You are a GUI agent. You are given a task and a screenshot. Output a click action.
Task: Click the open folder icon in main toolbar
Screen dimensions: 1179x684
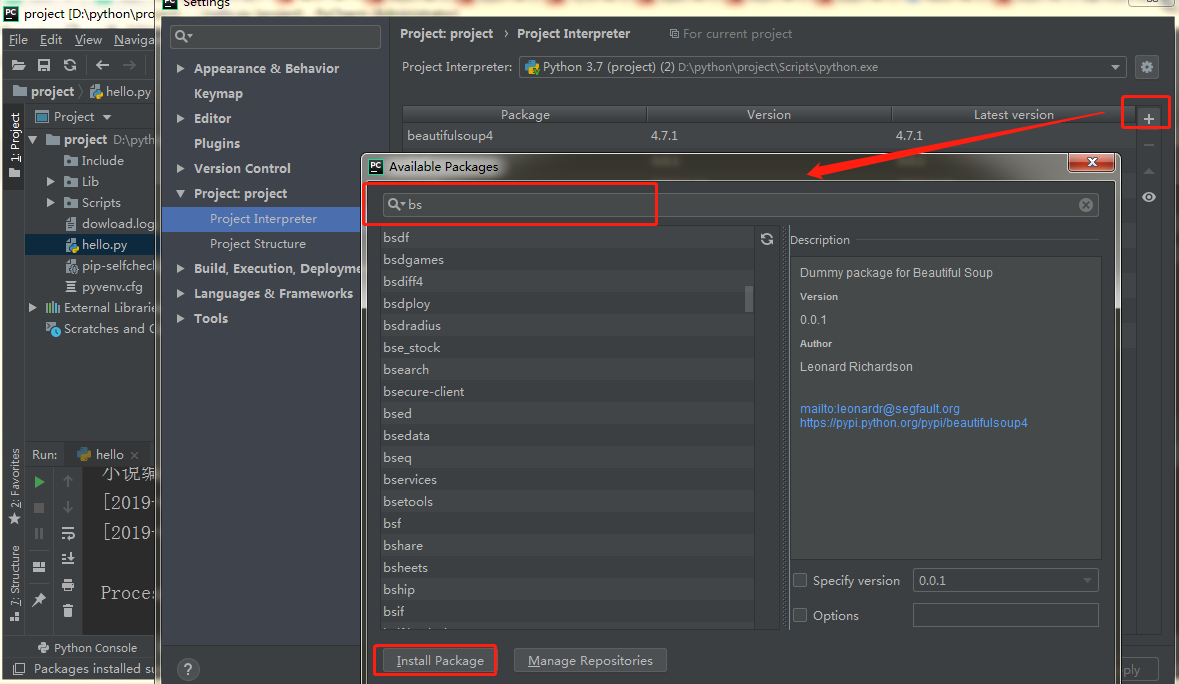(19, 65)
